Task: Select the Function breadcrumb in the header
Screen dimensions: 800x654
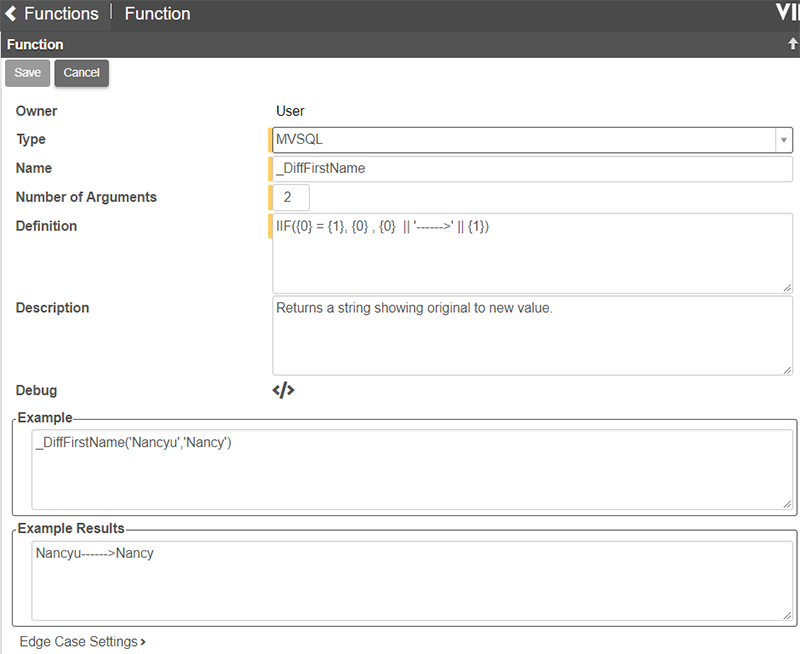Action: (157, 14)
